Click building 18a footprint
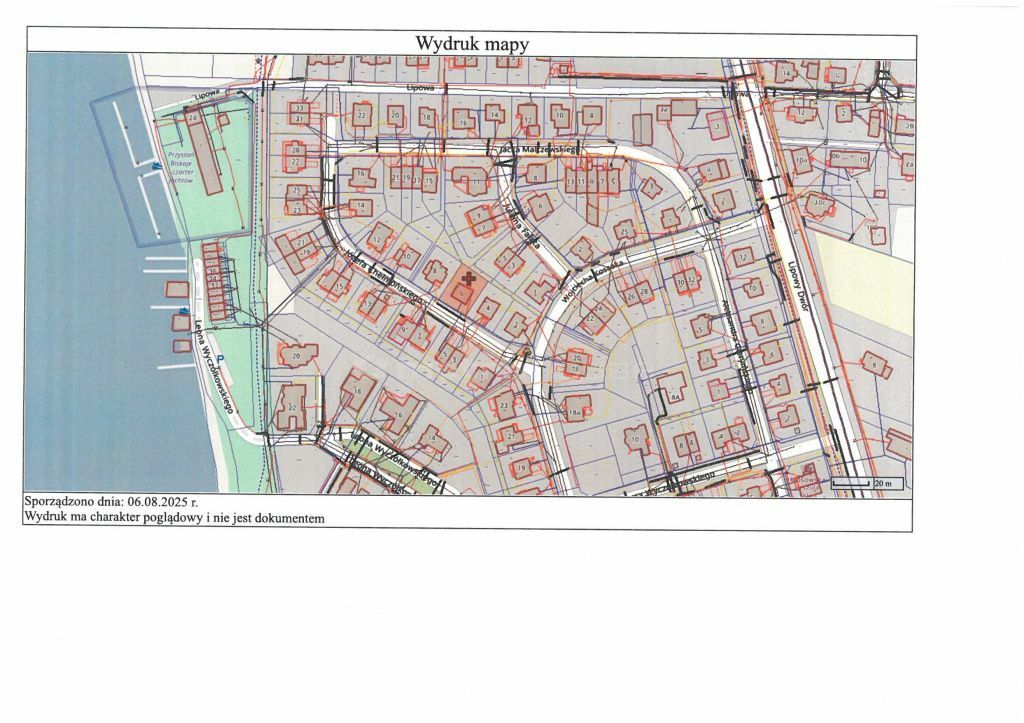Screen dimensions: 1024x723 (575, 410)
